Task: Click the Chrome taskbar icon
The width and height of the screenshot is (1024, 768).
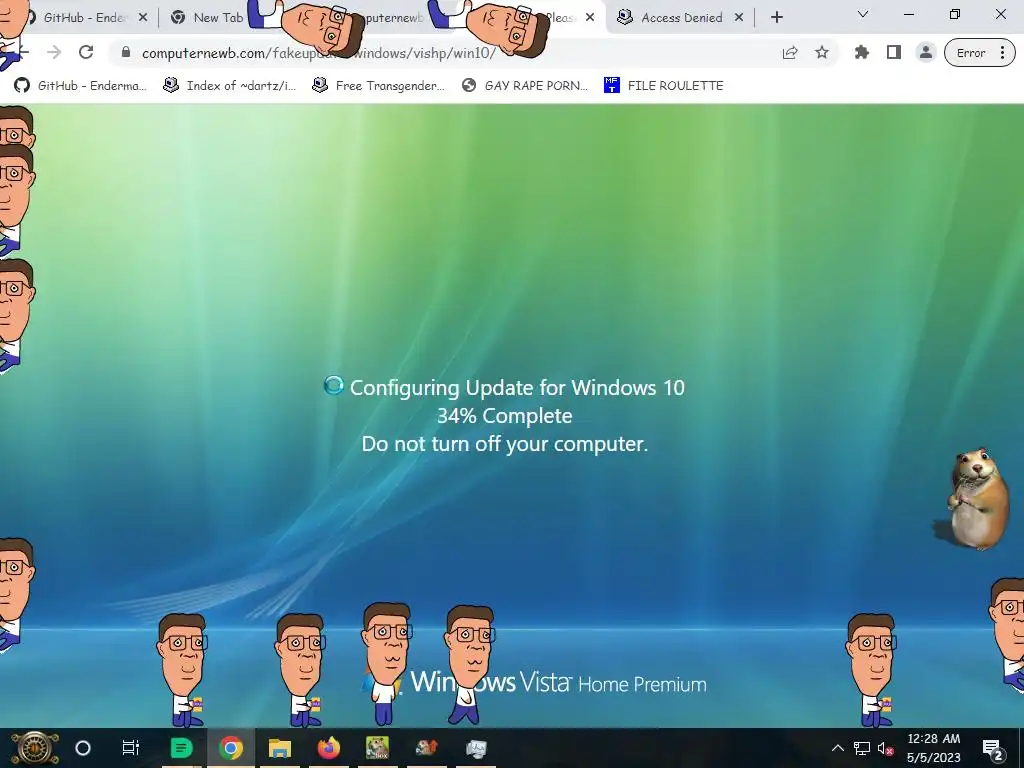Action: tap(231, 748)
